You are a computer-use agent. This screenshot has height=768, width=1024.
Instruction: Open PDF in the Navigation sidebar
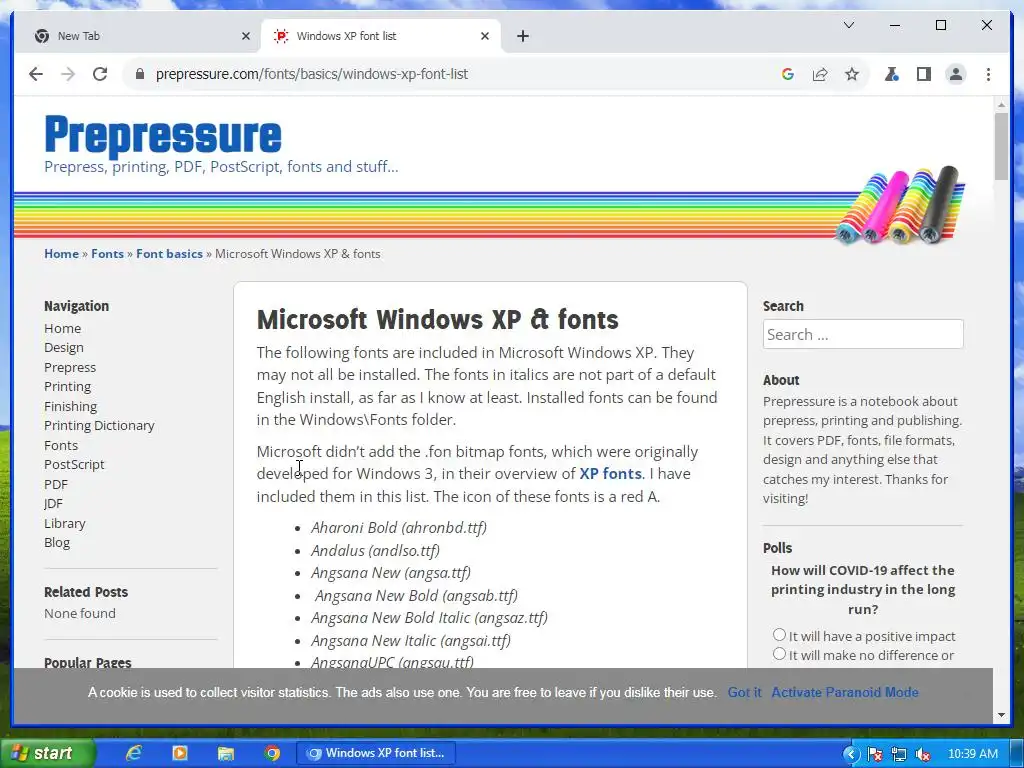coord(56,484)
